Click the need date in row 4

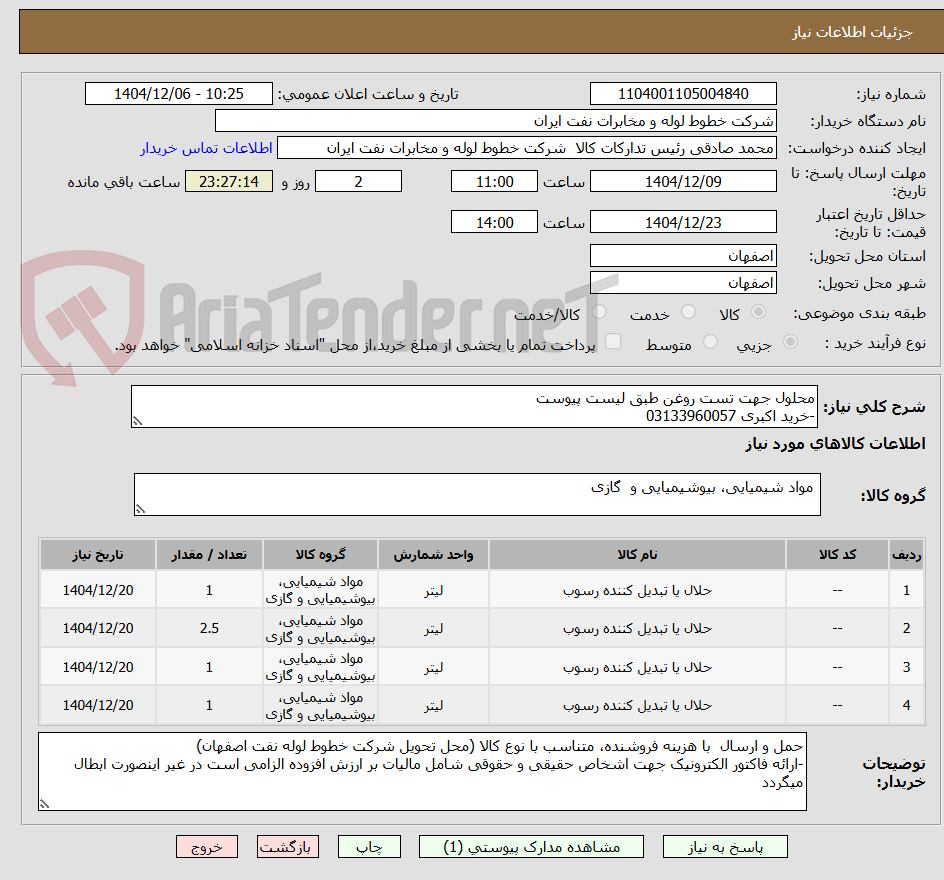(98, 705)
